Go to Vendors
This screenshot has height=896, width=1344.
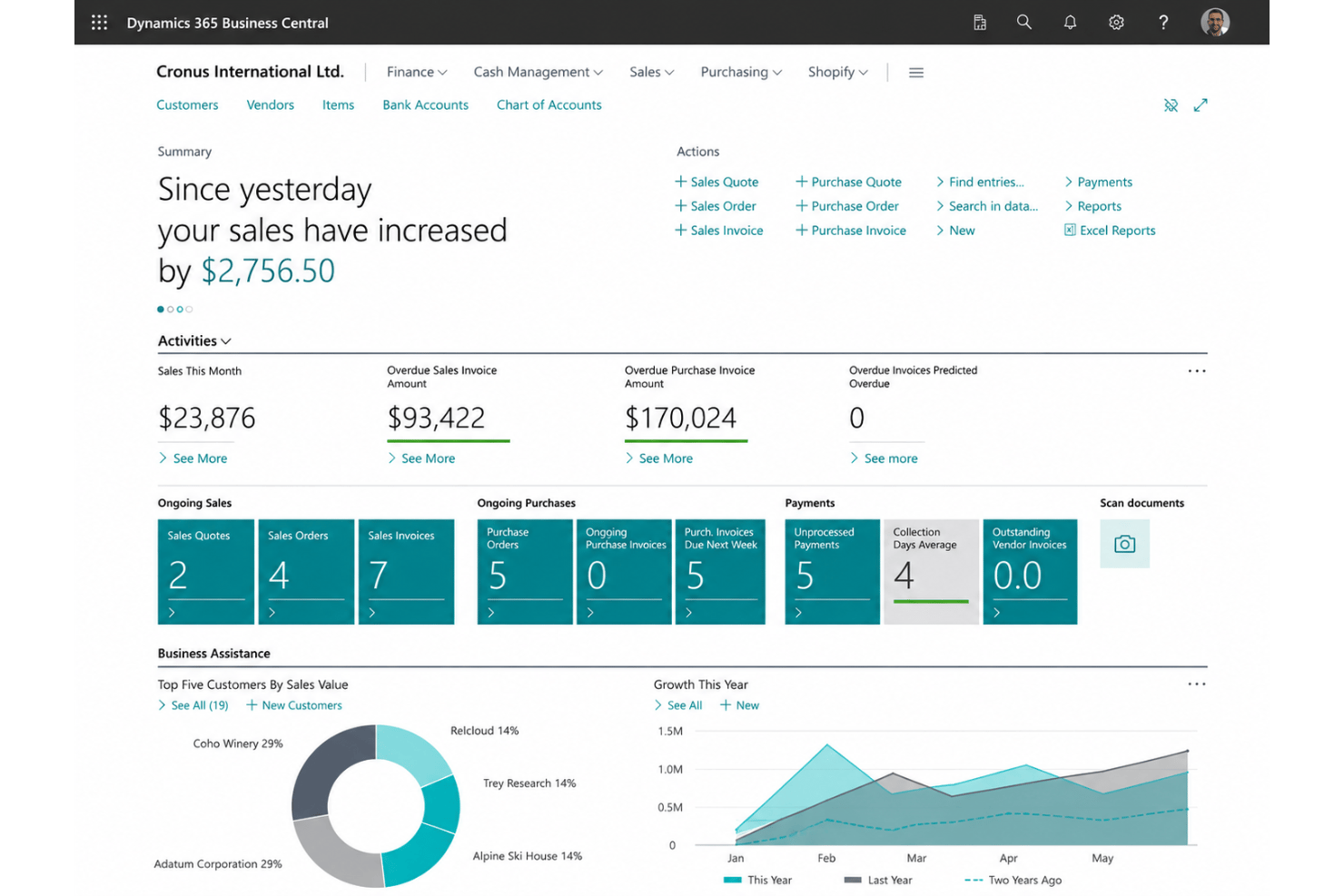click(271, 105)
